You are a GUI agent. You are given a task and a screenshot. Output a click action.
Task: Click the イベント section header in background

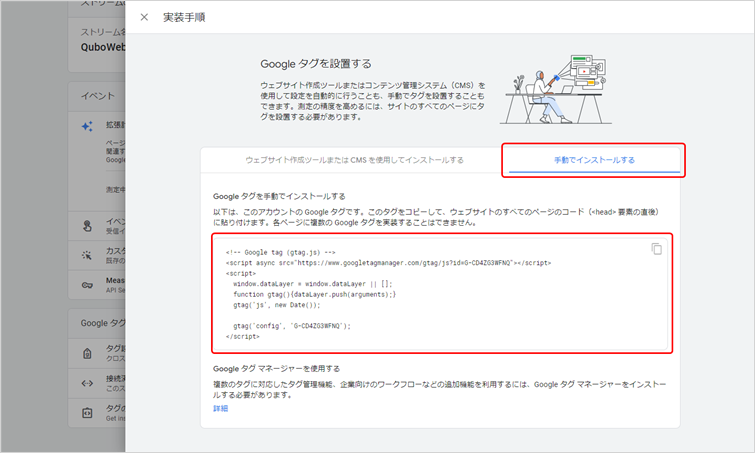pyautogui.click(x=98, y=96)
